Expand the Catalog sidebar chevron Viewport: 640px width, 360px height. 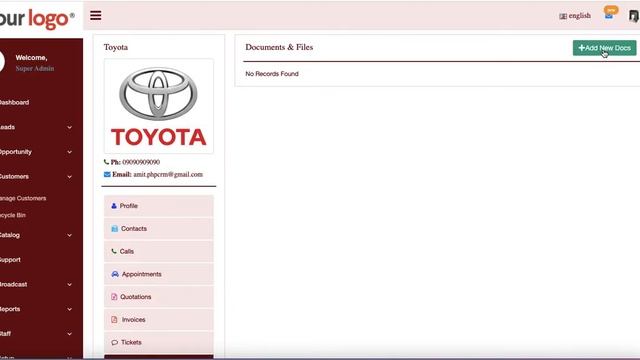pos(69,235)
